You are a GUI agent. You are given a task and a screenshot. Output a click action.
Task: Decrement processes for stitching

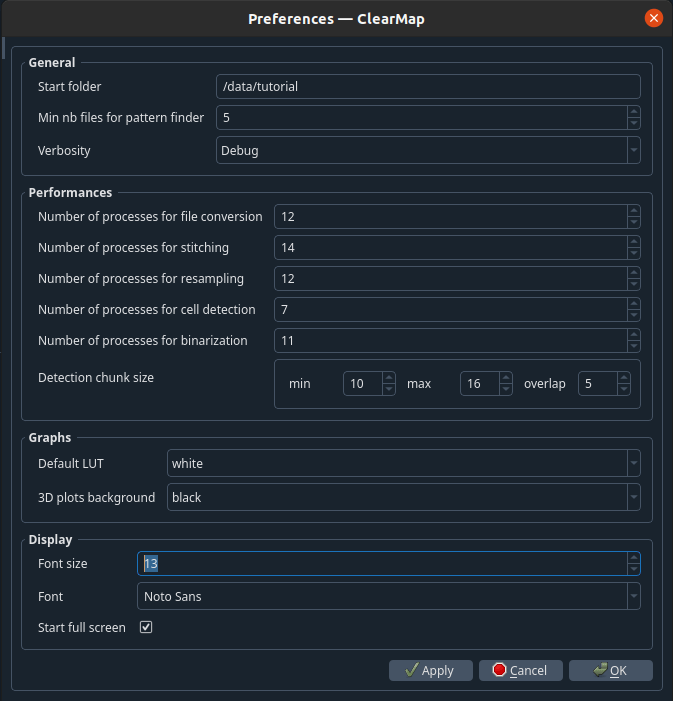(634, 253)
